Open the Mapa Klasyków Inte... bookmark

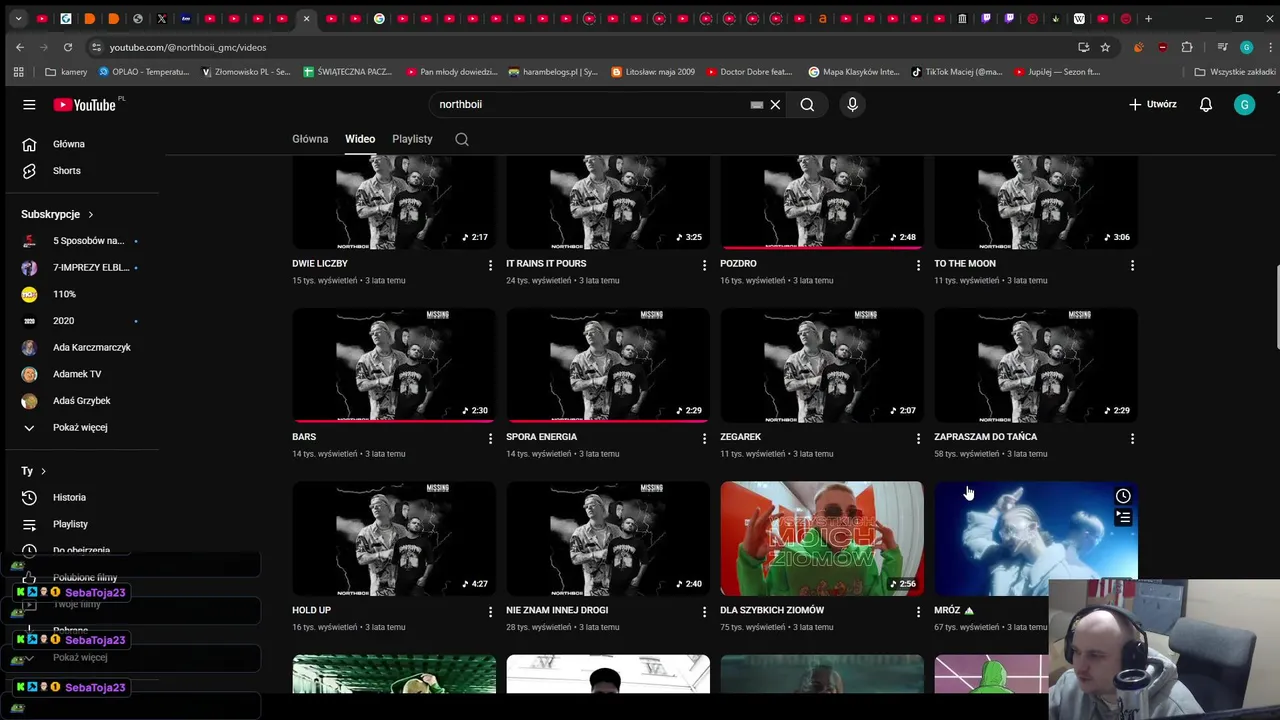[854, 72]
